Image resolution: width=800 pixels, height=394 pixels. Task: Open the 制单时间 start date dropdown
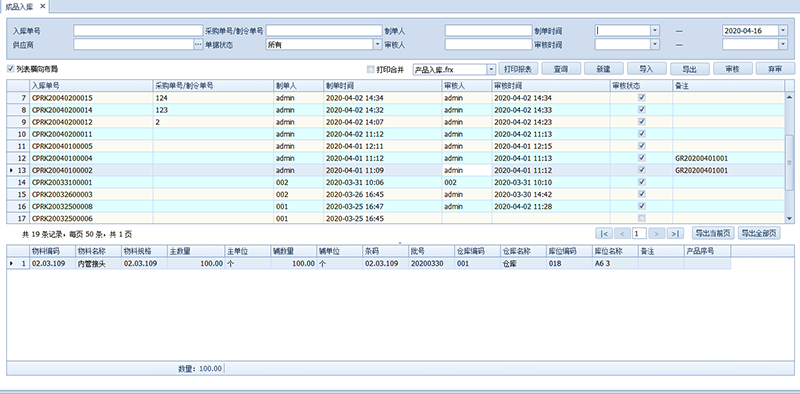coord(656,31)
